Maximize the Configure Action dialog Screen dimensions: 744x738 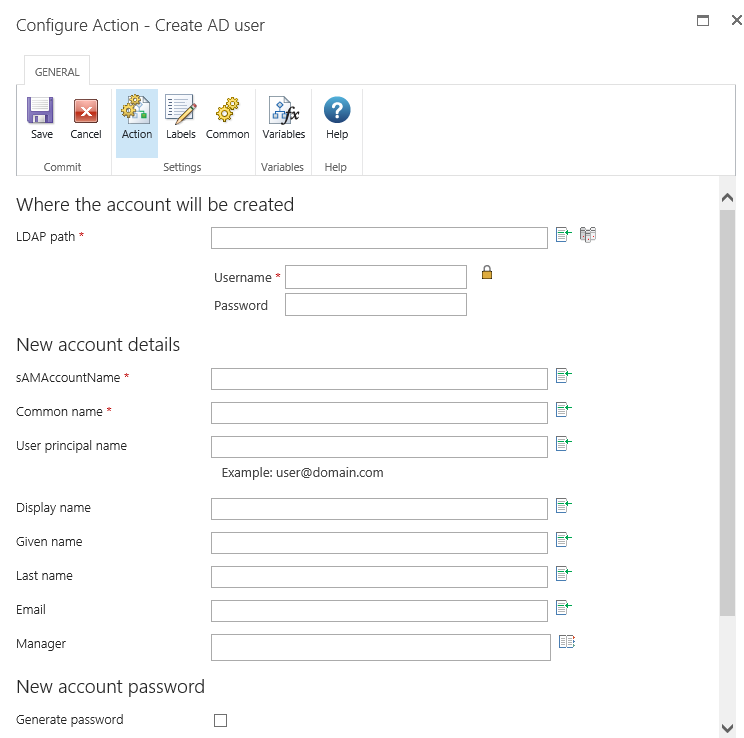pyautogui.click(x=703, y=21)
